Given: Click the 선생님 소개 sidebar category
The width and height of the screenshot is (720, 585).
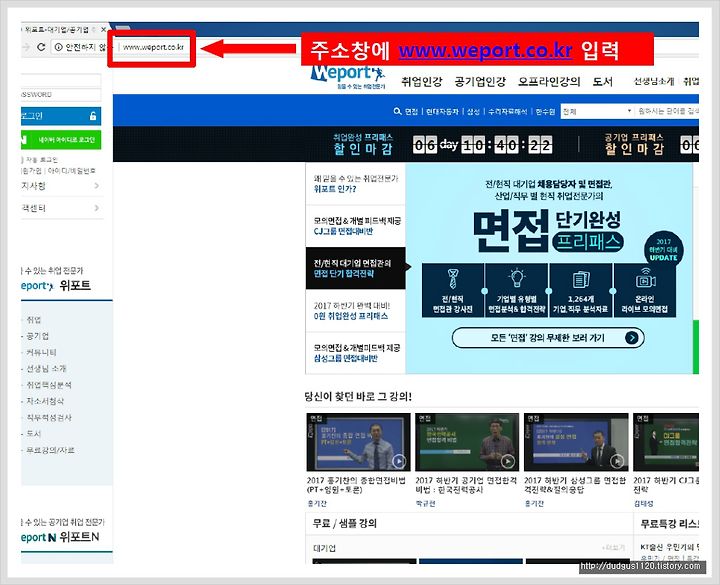Looking at the screenshot, I should coord(46,368).
